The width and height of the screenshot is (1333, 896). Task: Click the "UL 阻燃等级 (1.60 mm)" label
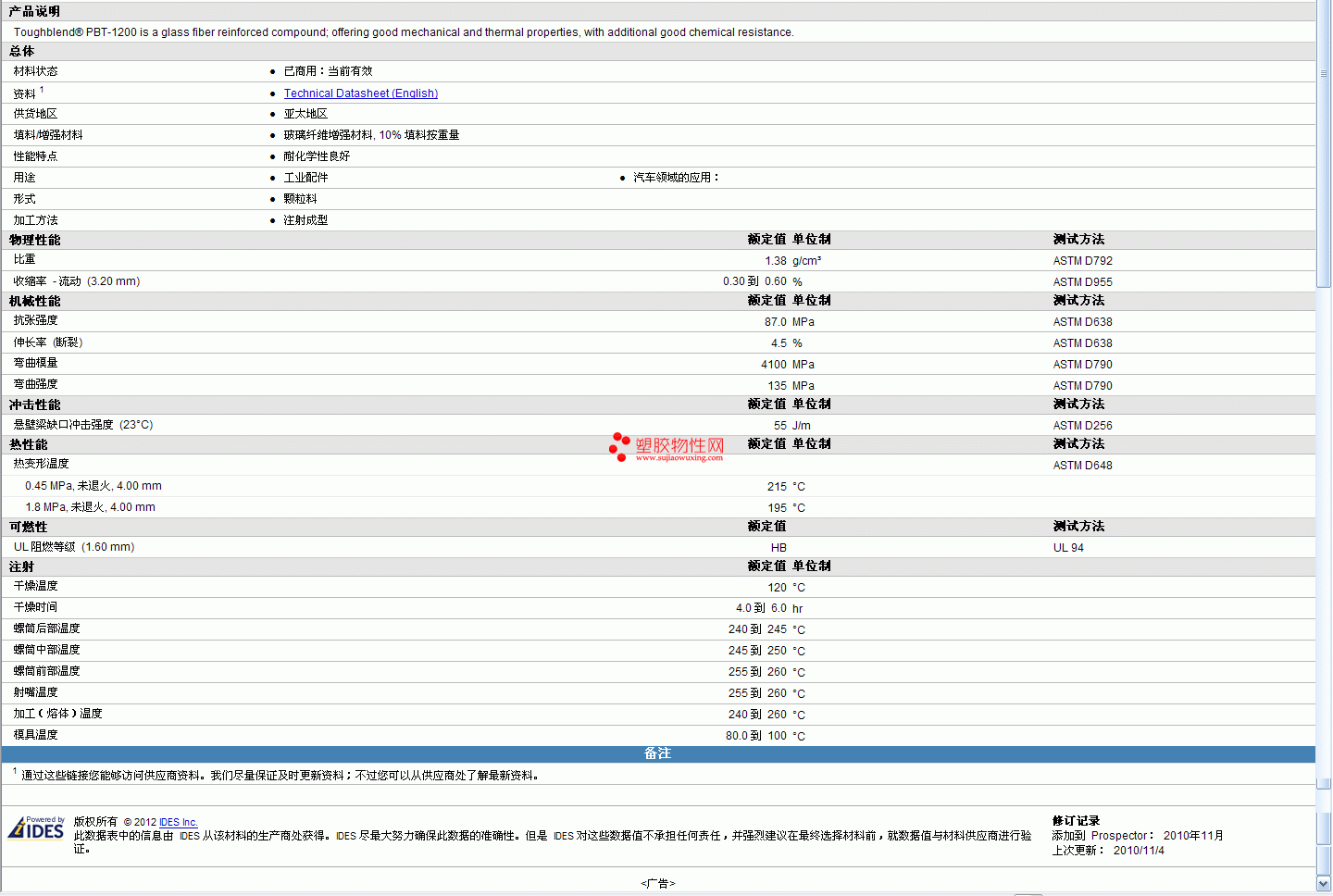click(x=74, y=547)
